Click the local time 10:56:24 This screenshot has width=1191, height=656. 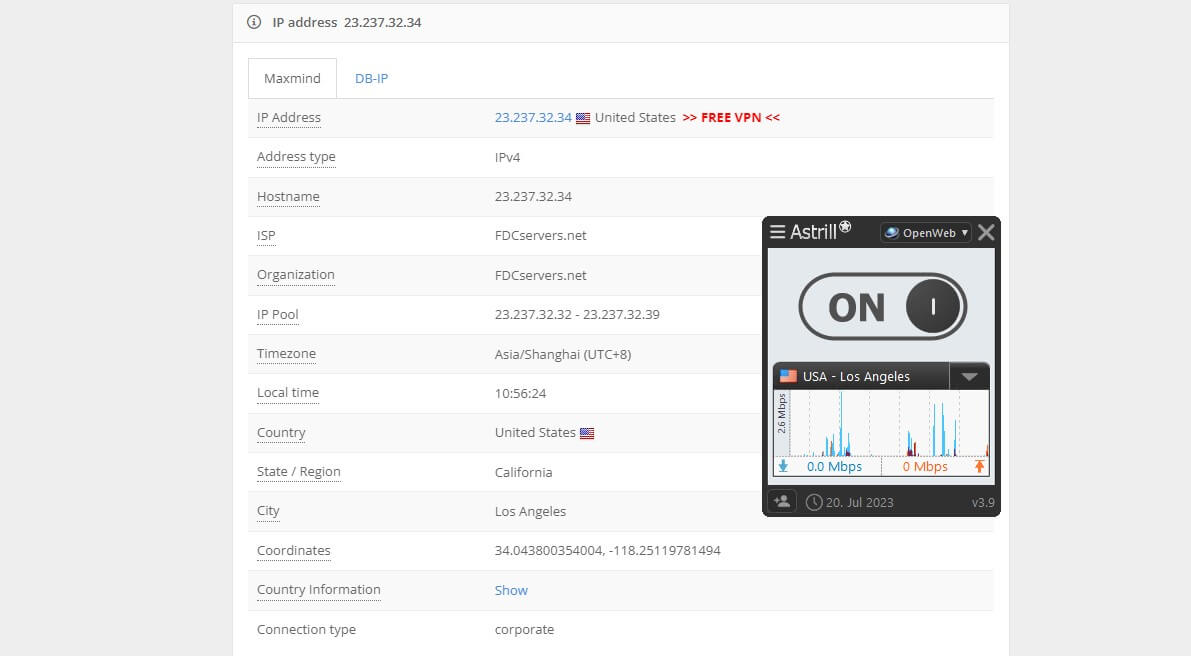pos(520,393)
